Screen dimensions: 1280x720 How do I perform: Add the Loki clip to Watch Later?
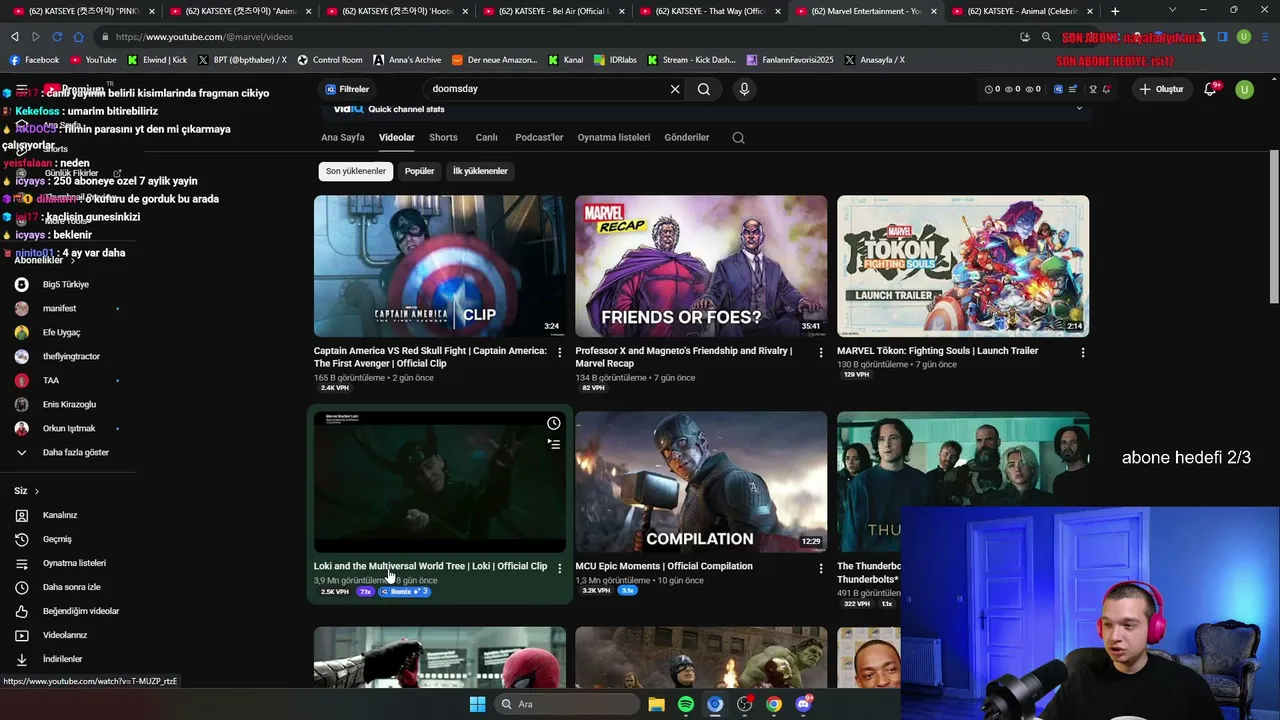[x=553, y=424]
